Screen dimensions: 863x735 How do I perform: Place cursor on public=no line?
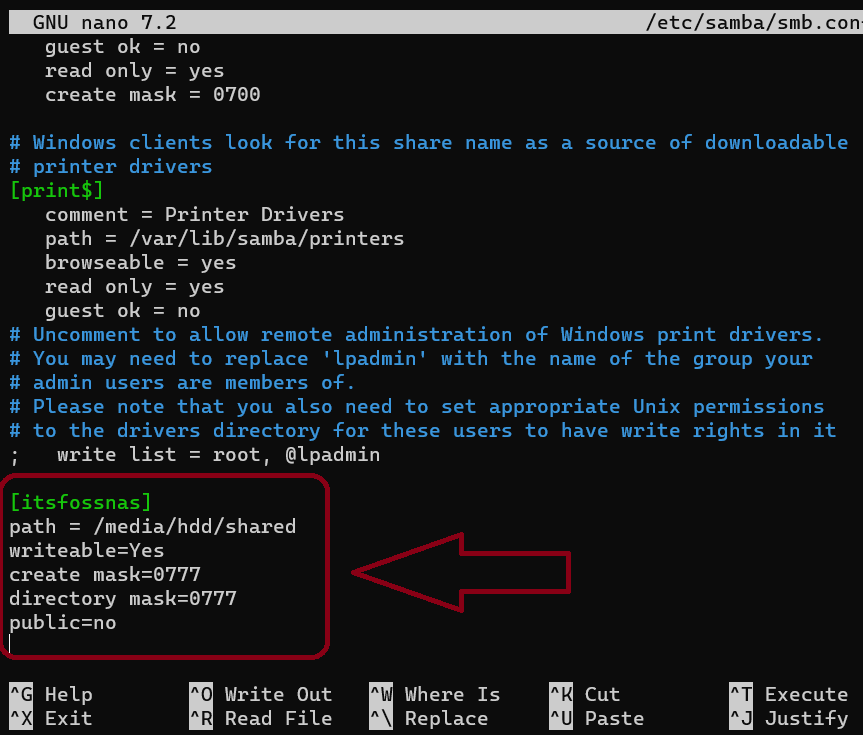pos(63,622)
